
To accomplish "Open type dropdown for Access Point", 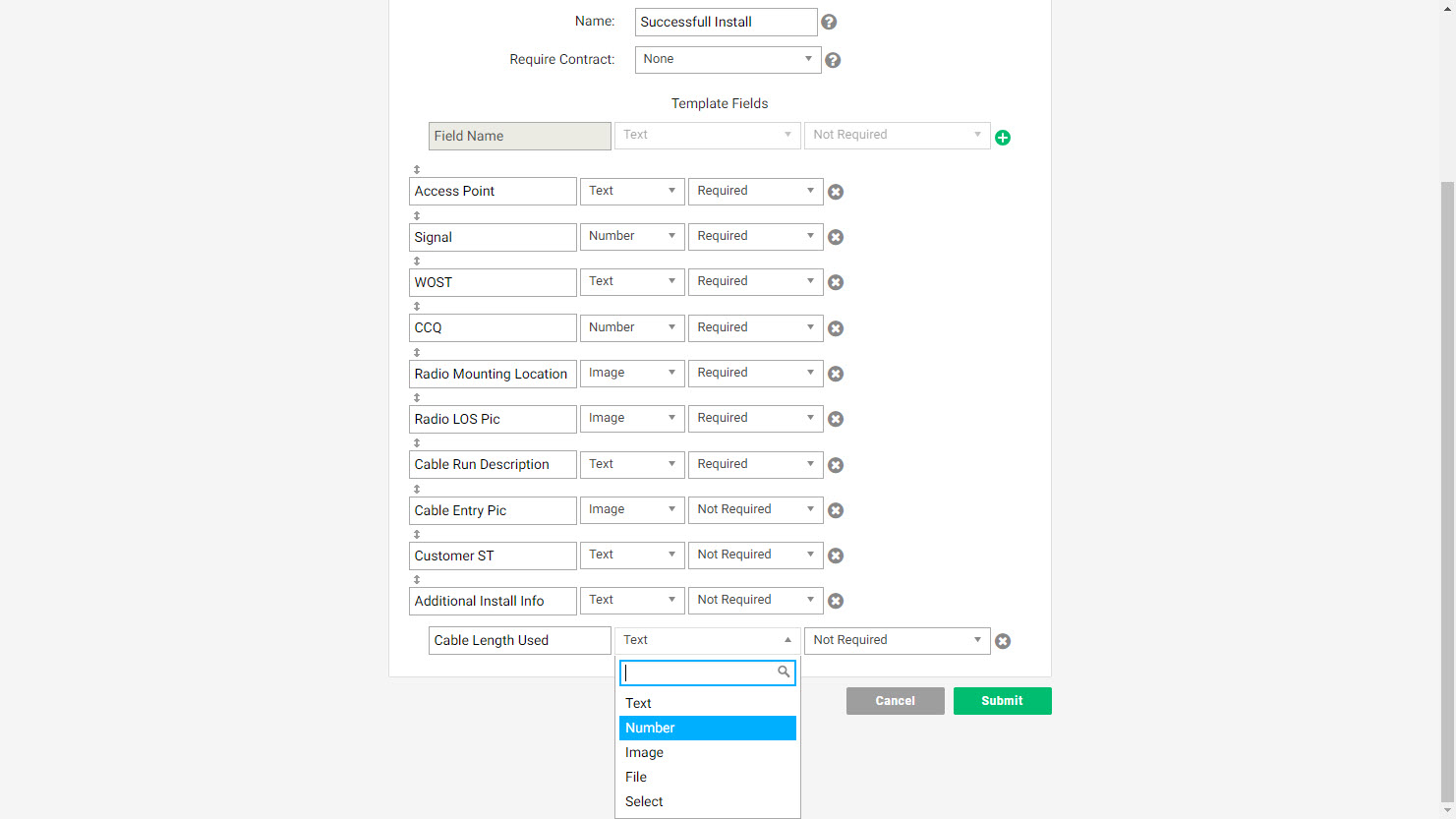I will coord(632,191).
